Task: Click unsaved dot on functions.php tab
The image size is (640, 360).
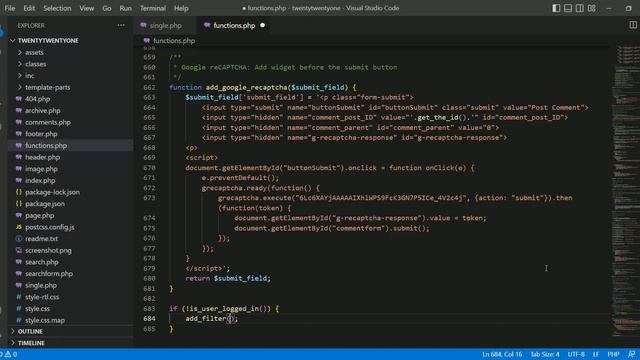Action: click(x=262, y=25)
